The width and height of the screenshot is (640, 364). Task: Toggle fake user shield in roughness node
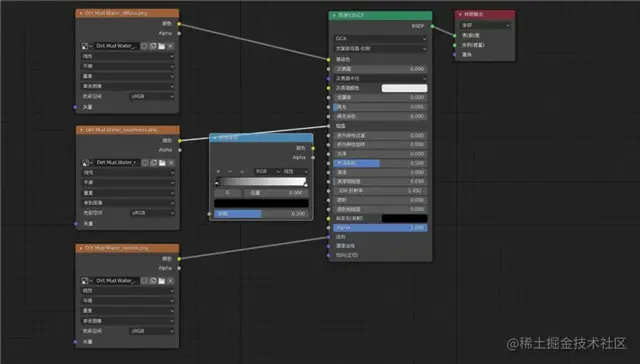point(145,163)
